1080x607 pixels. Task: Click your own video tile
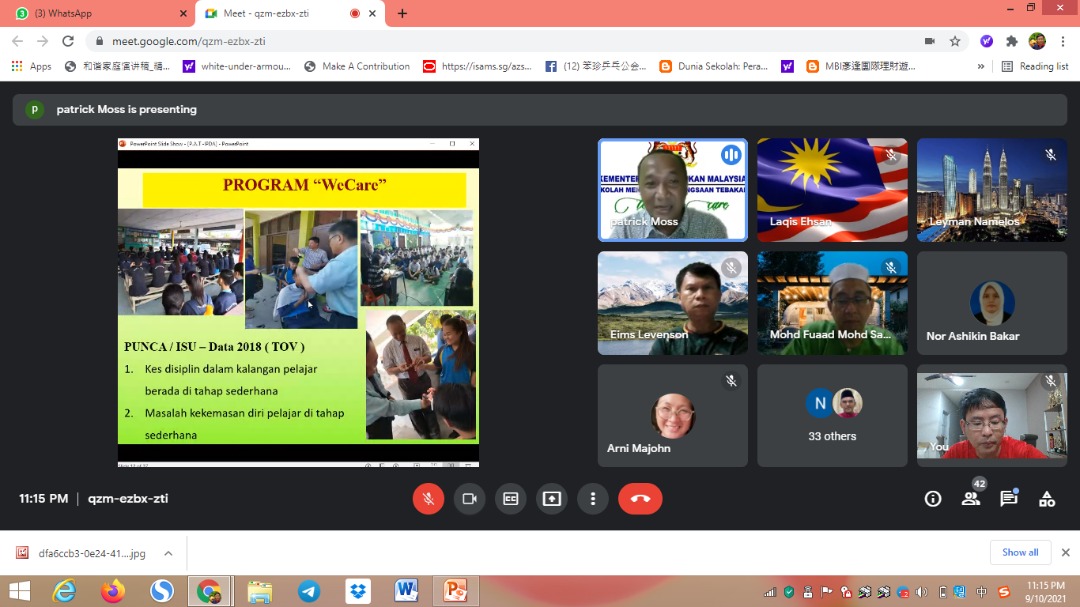pos(992,415)
